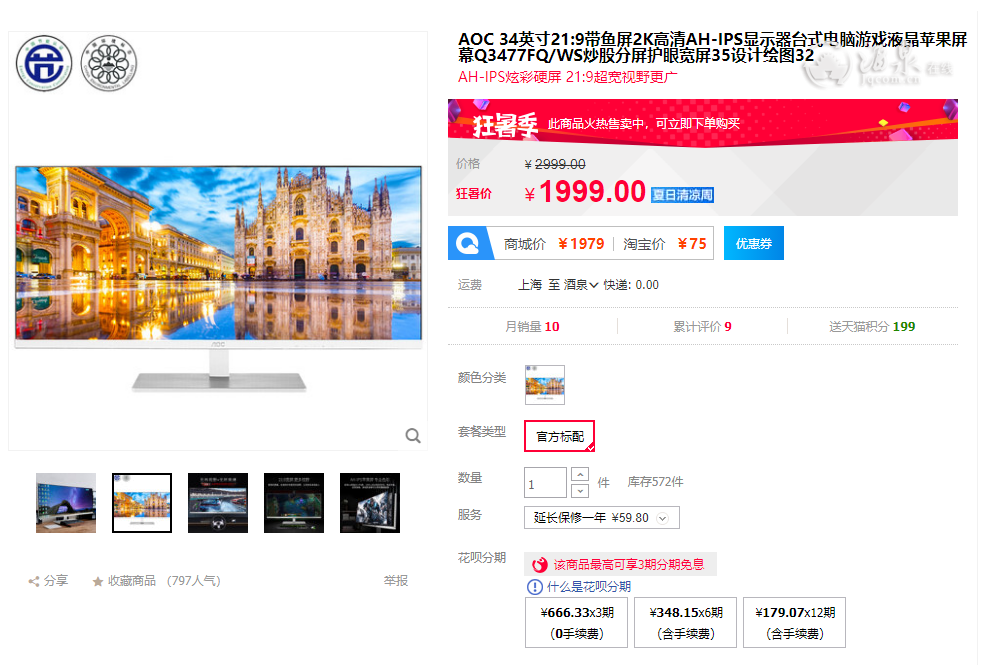Click the 狂暑季 promotion banner
Image resolution: width=983 pixels, height=665 pixels.
pyautogui.click(x=703, y=123)
